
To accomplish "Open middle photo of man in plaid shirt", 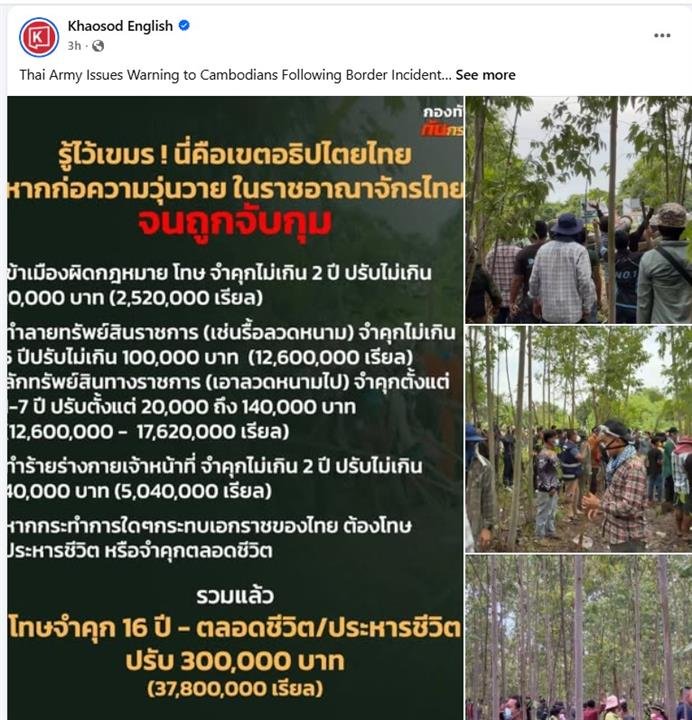I will (x=579, y=439).
